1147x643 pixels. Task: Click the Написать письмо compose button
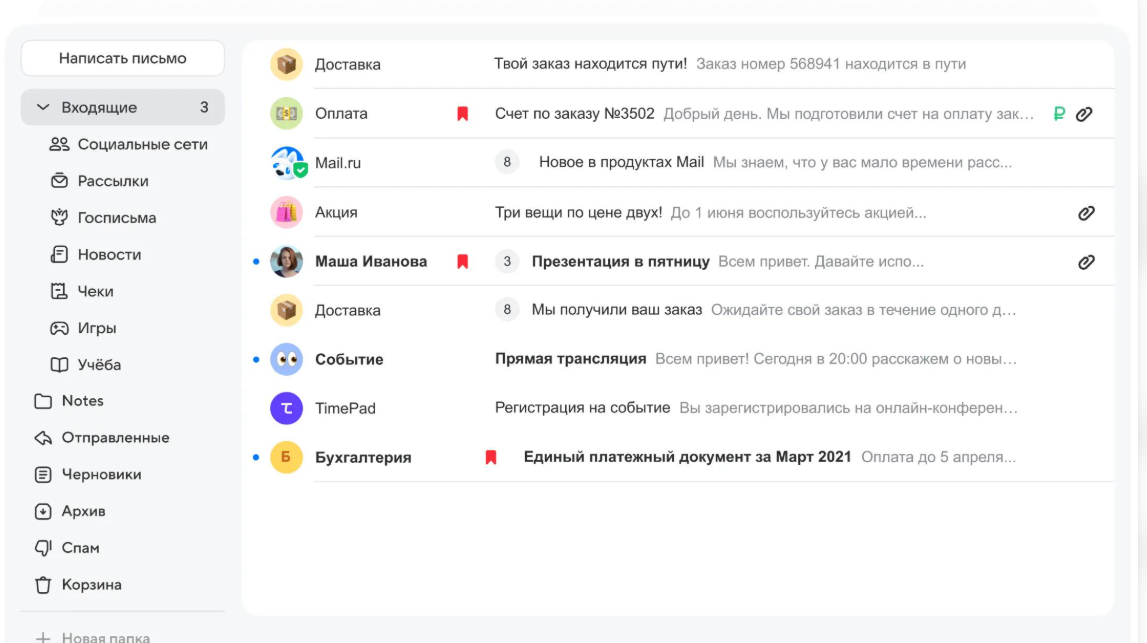click(x=123, y=59)
